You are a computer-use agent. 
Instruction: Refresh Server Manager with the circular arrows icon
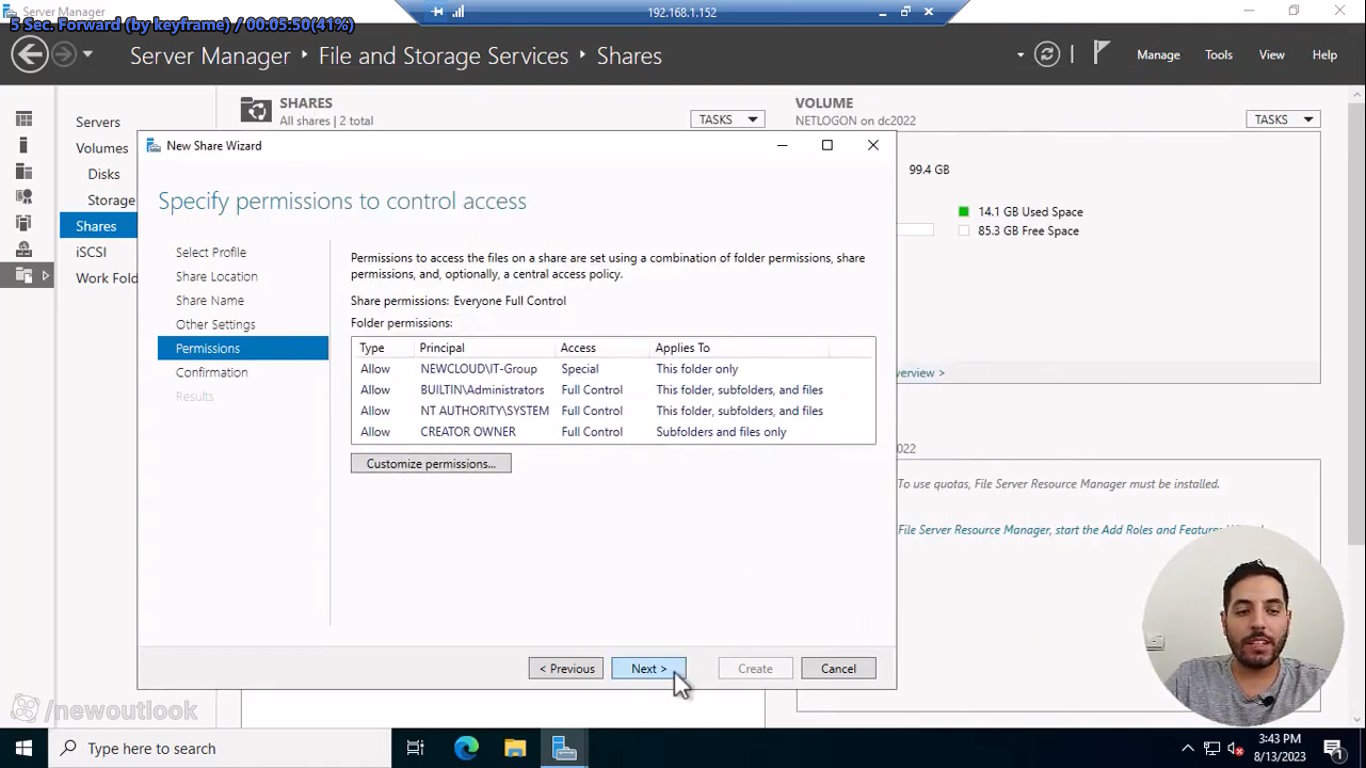[1047, 54]
